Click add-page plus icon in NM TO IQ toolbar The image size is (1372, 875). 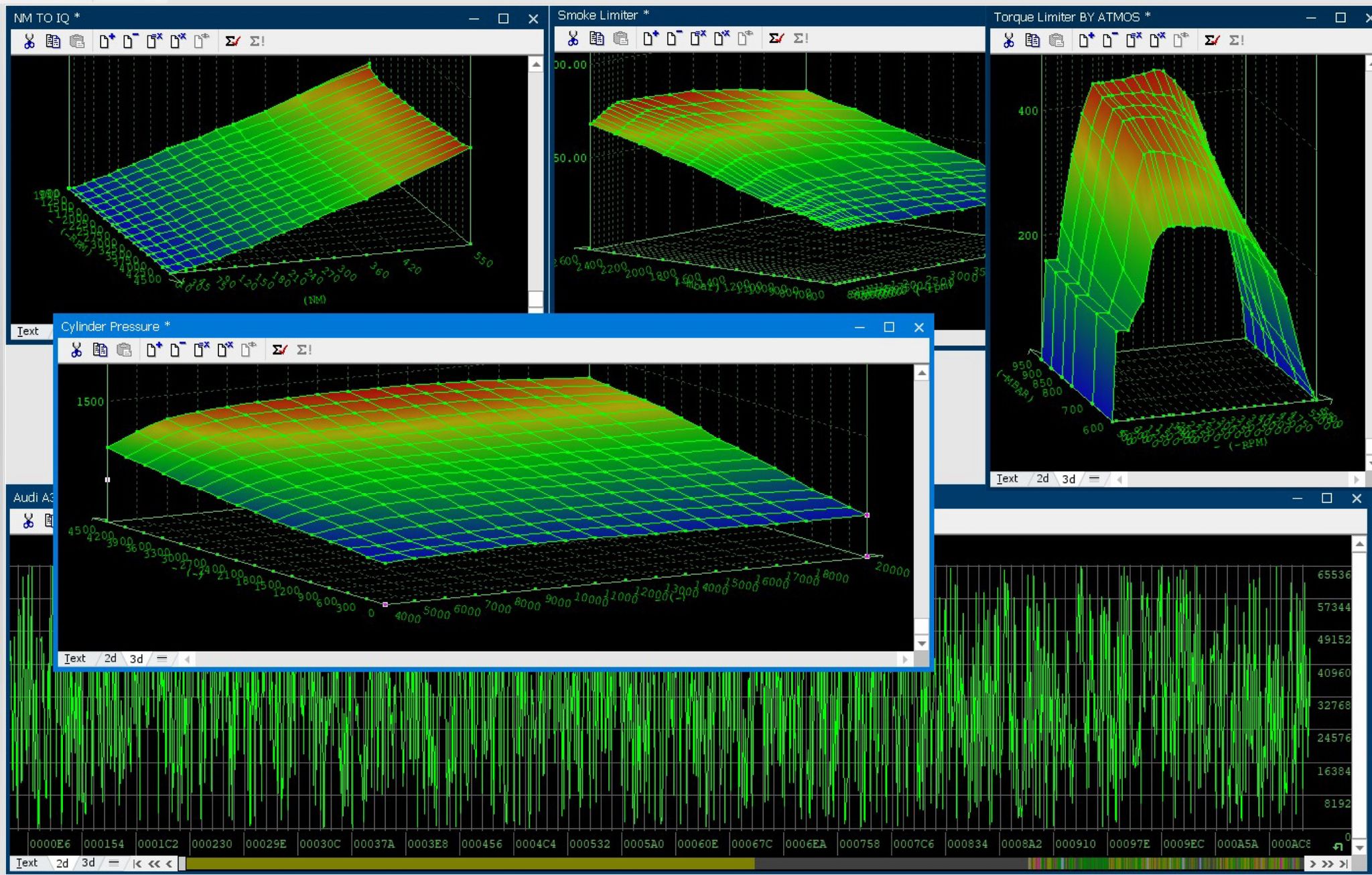(x=107, y=41)
